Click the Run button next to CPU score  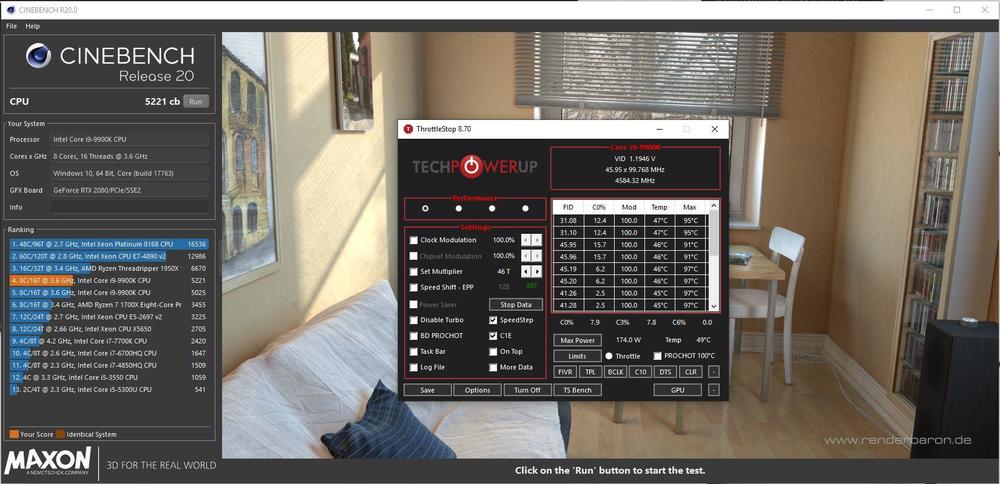coord(196,101)
